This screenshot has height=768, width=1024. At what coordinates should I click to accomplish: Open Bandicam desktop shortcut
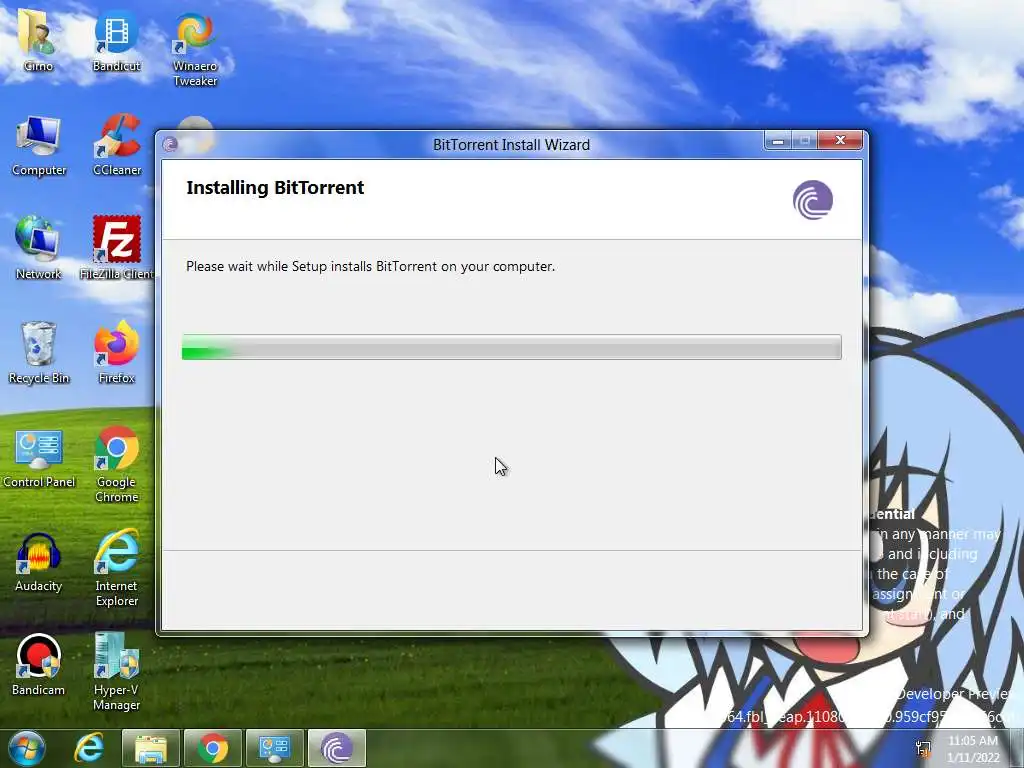point(39,665)
